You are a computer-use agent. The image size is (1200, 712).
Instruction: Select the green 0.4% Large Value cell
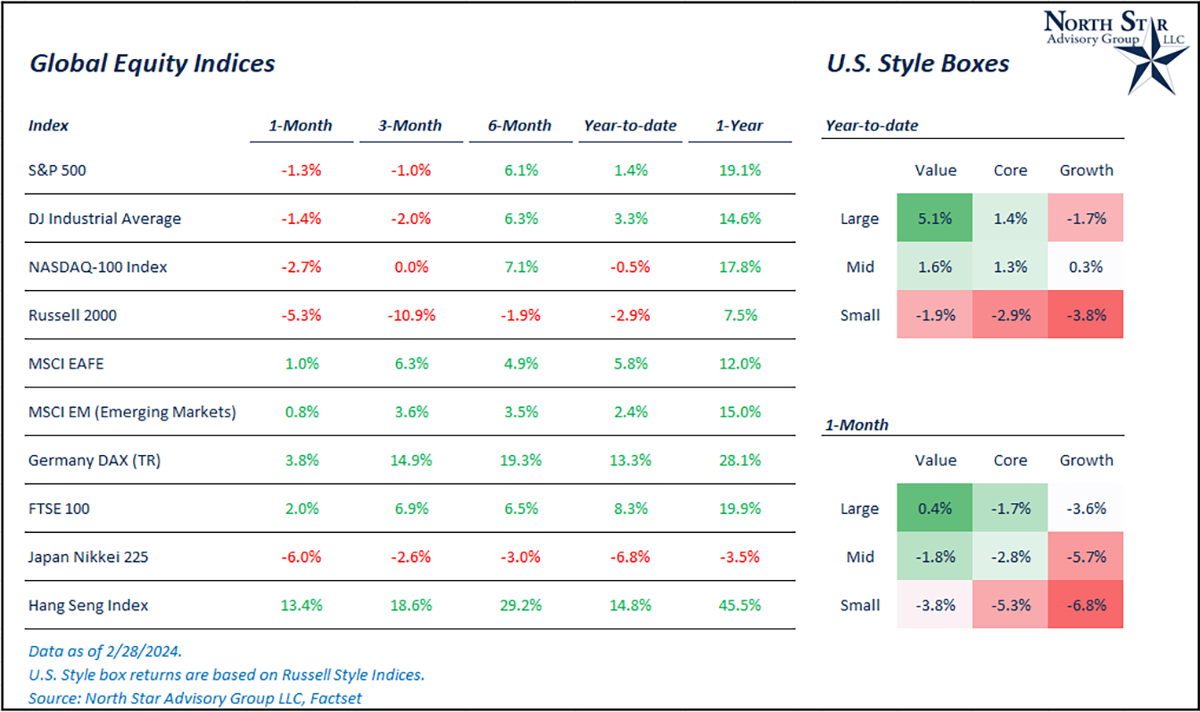point(935,509)
